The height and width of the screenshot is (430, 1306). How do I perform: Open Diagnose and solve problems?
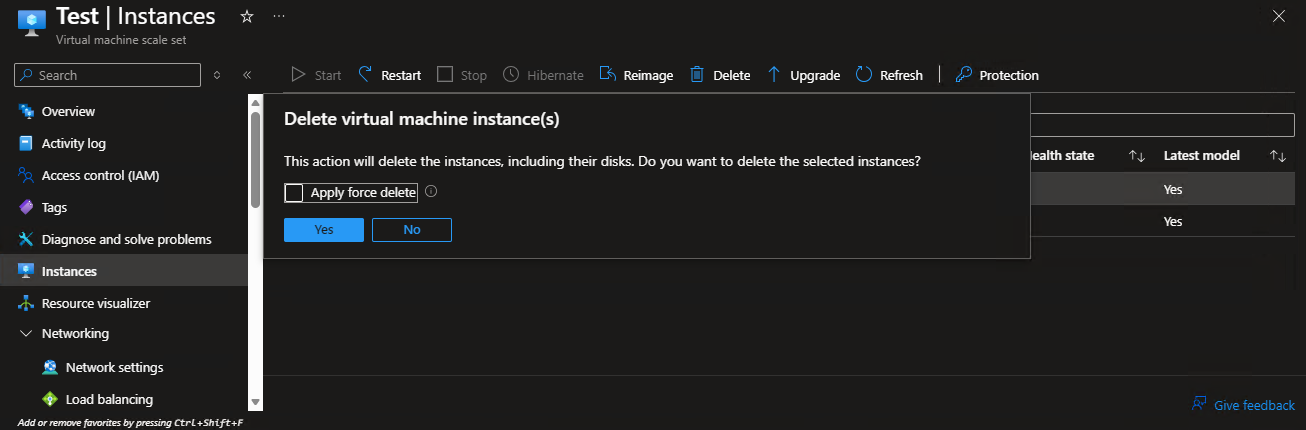[124, 239]
